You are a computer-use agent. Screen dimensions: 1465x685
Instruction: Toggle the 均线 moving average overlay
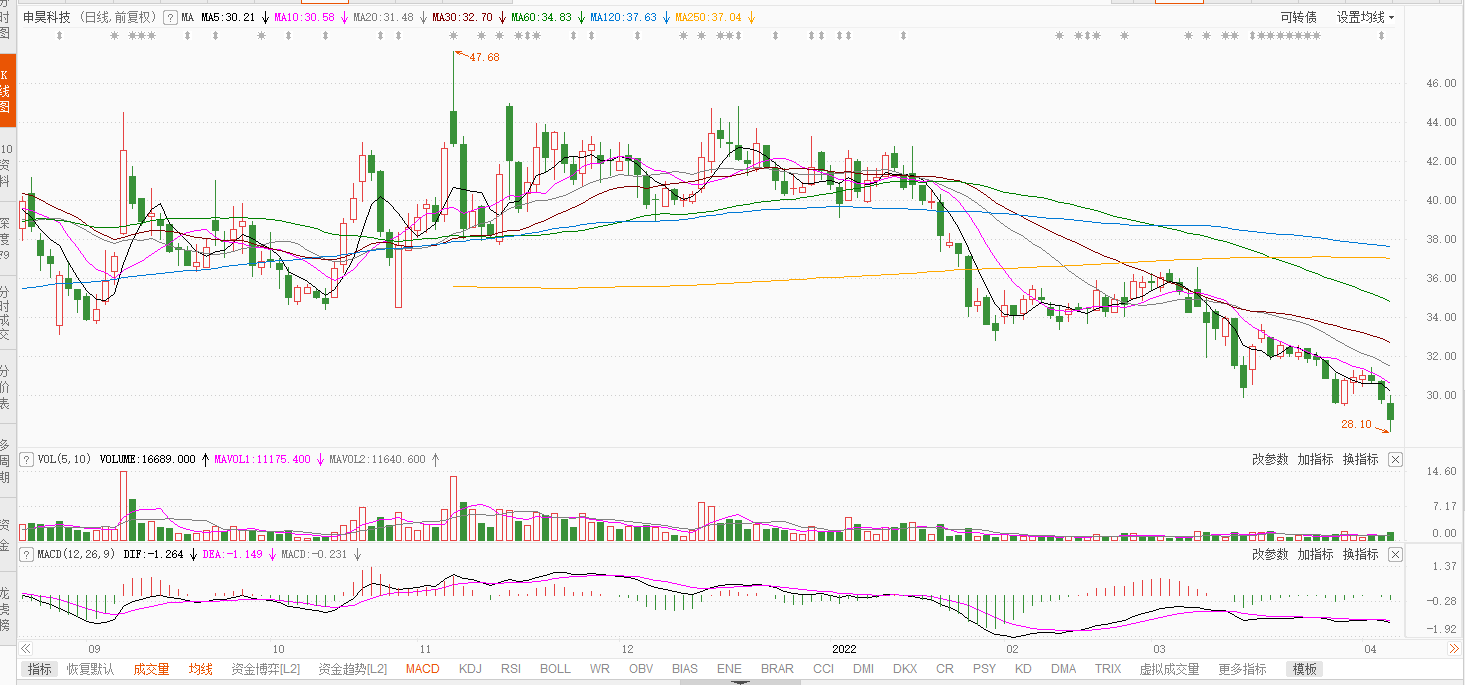pos(201,669)
